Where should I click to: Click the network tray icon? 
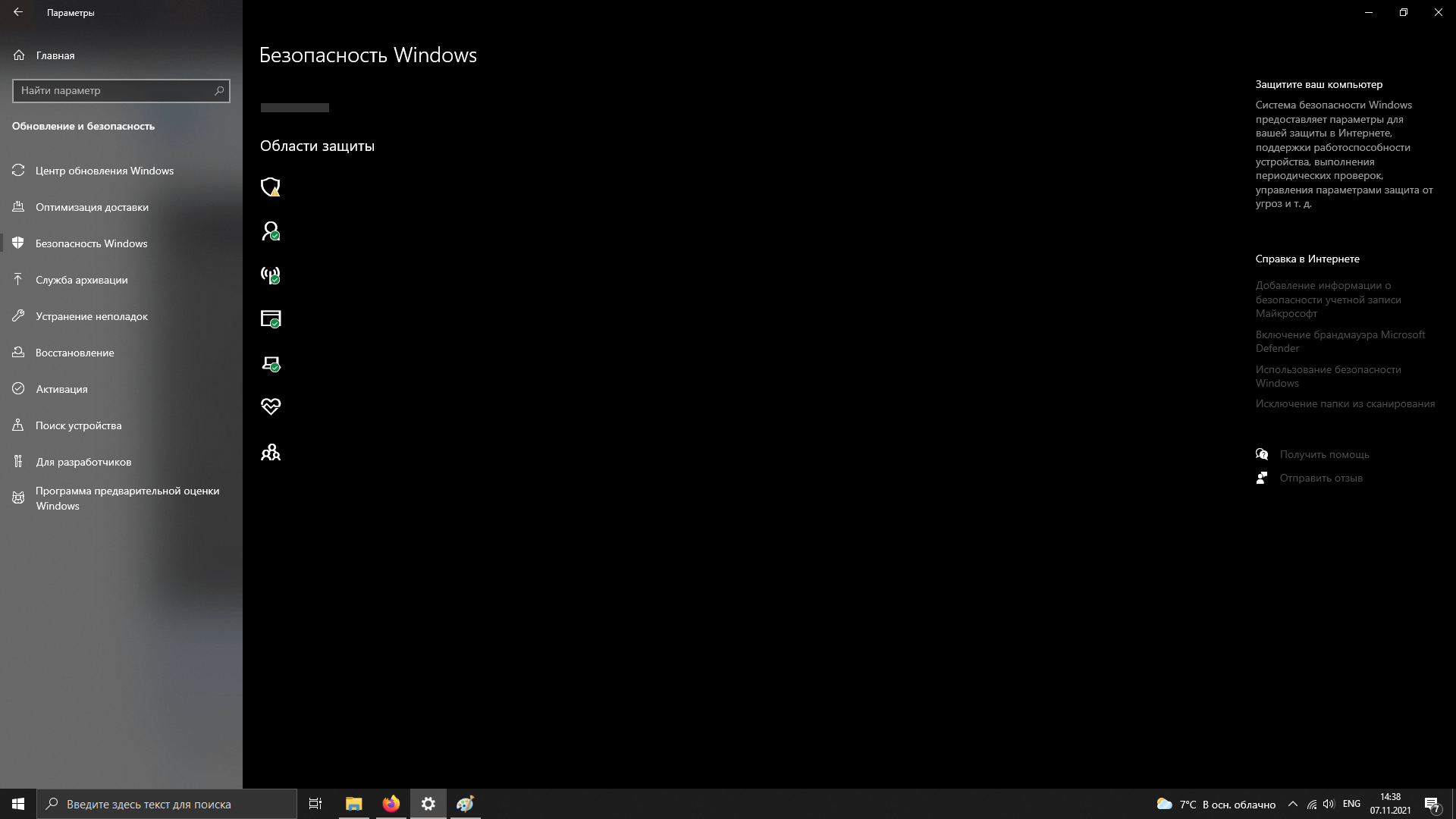(1311, 805)
